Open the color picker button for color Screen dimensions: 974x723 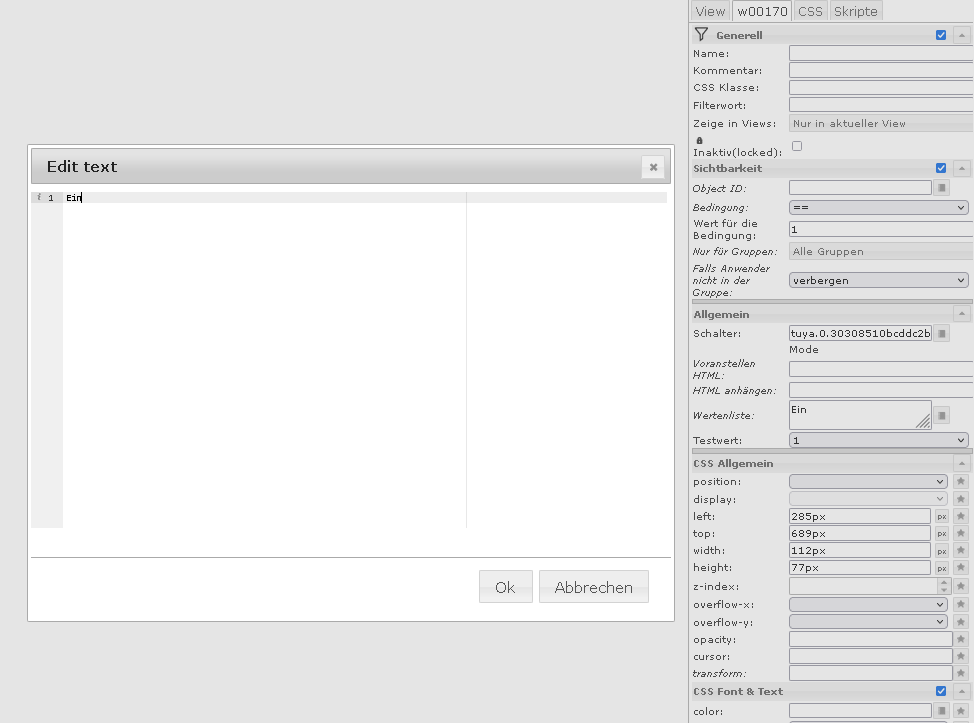[941, 711]
